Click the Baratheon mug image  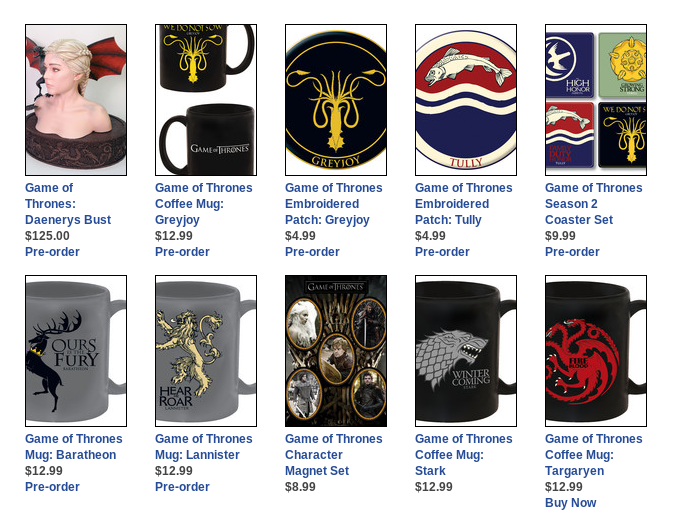[76, 351]
